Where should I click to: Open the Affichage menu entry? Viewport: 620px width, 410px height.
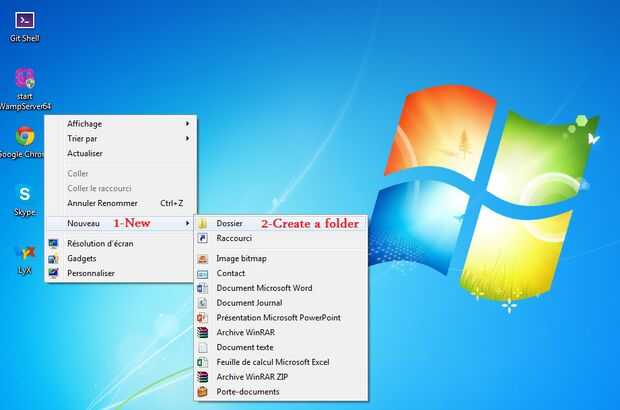(x=120, y=124)
